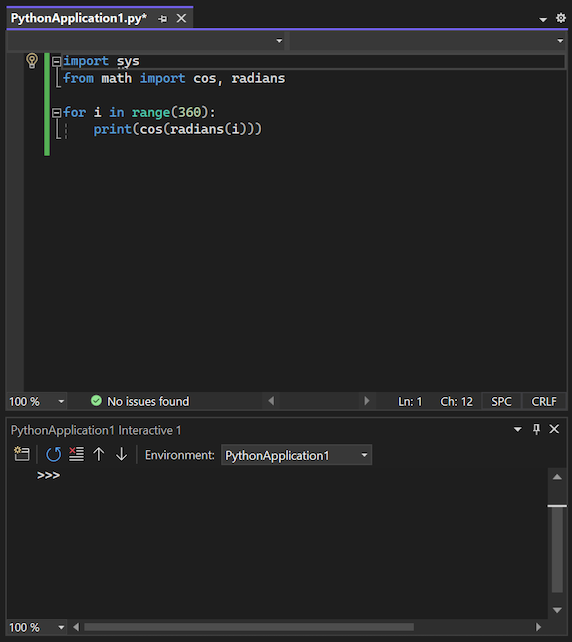Click the previous history up arrow

pyautogui.click(x=99, y=454)
